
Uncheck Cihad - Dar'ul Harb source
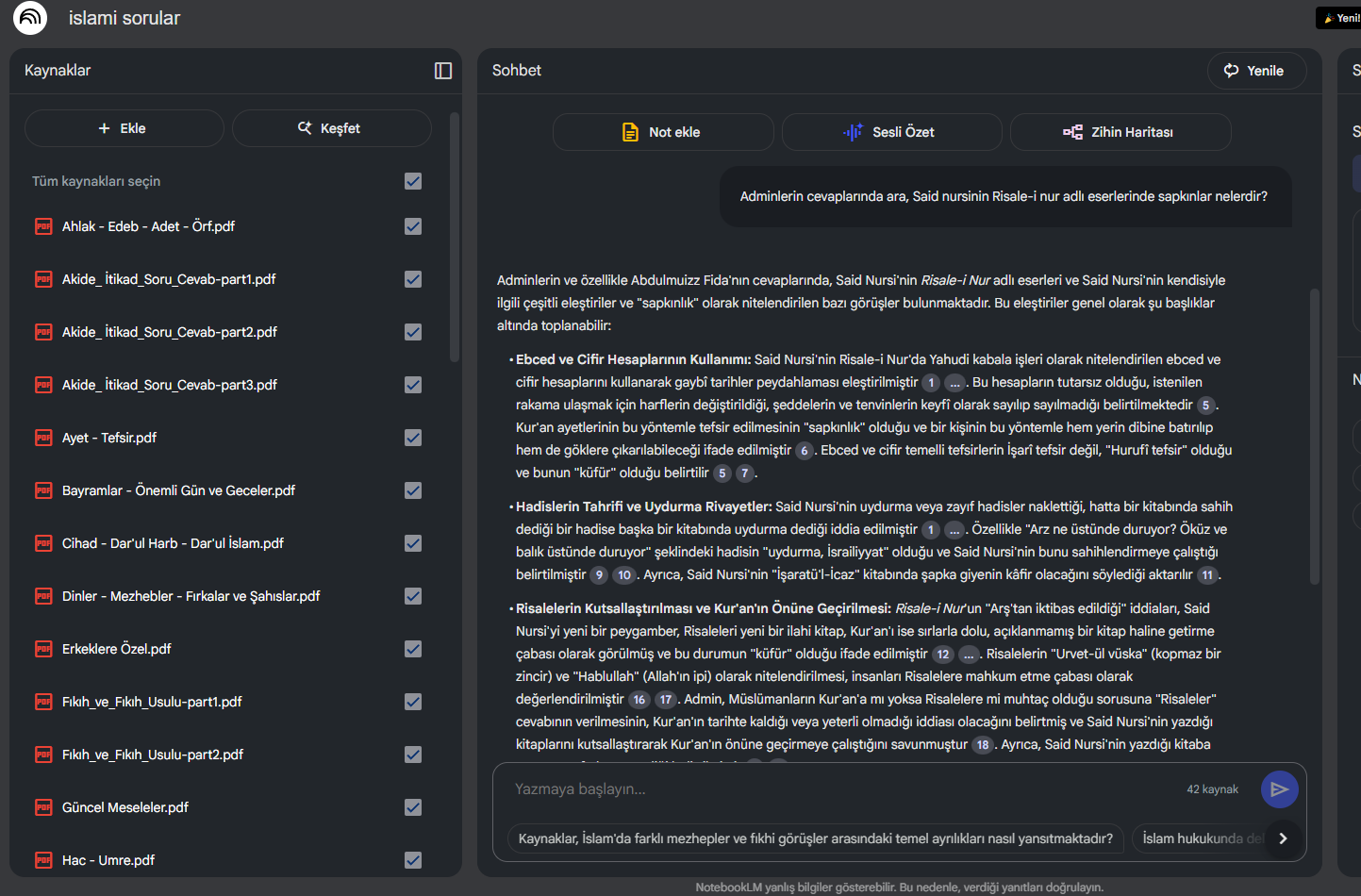[x=413, y=543]
